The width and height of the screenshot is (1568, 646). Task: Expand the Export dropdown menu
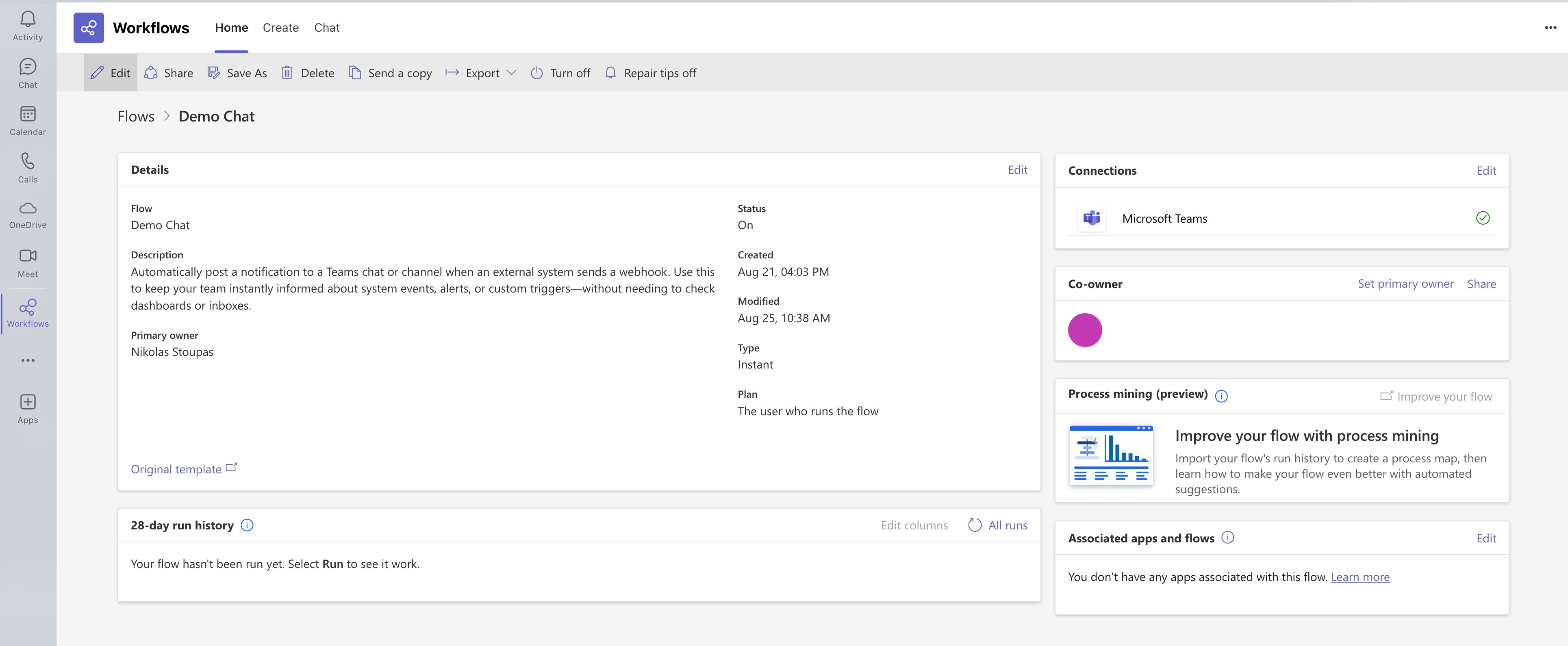pyautogui.click(x=481, y=73)
